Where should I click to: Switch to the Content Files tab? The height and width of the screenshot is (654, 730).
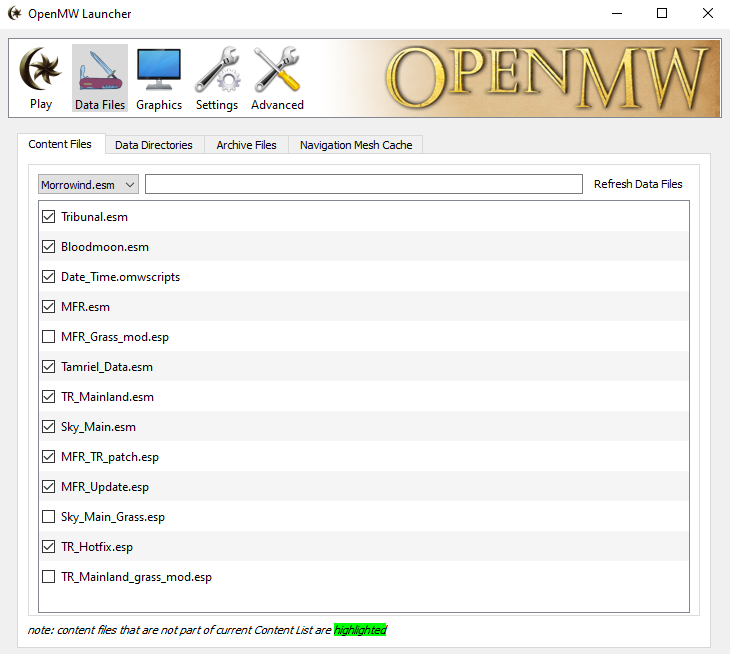60,144
